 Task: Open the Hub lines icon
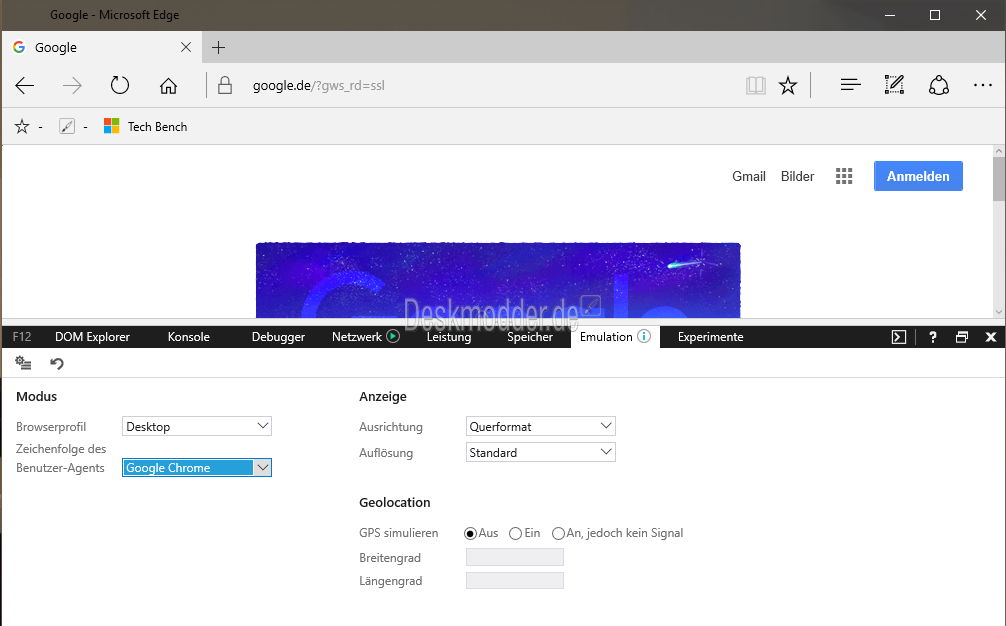[851, 85]
